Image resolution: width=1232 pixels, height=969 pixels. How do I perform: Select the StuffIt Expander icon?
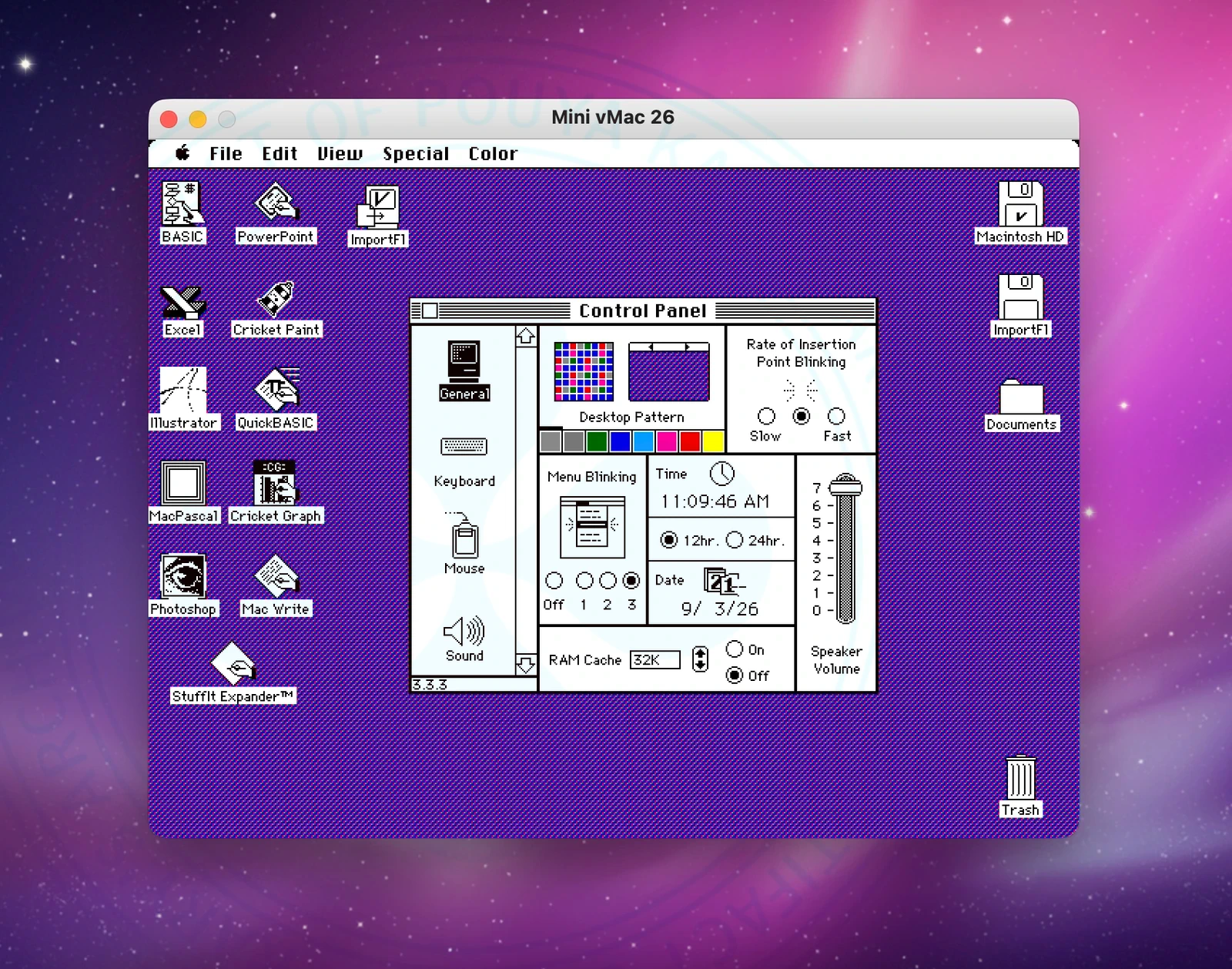point(233,662)
